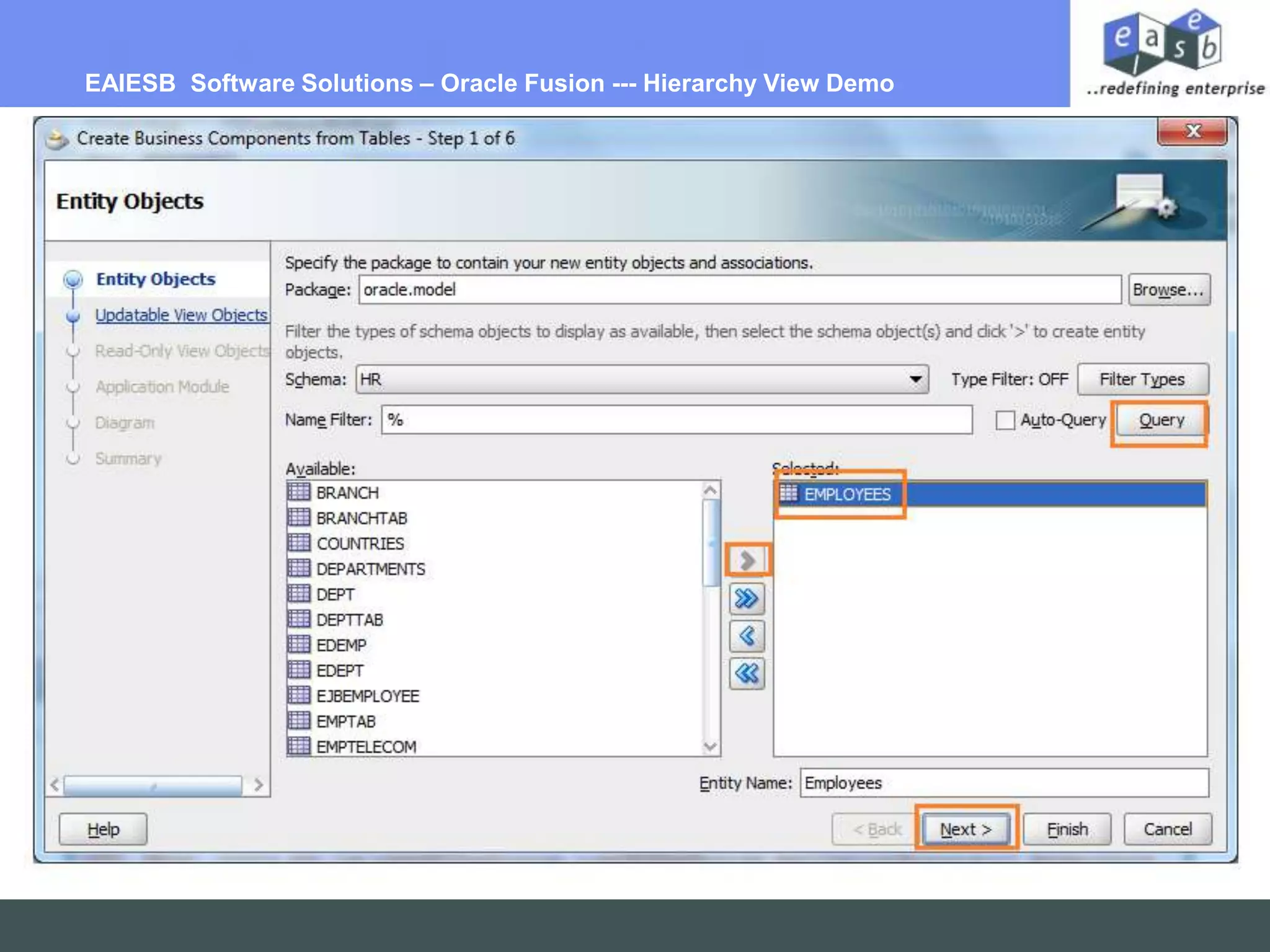Select the EMPTELECOM table icon
The height and width of the screenshot is (952, 1270).
pos(299,746)
